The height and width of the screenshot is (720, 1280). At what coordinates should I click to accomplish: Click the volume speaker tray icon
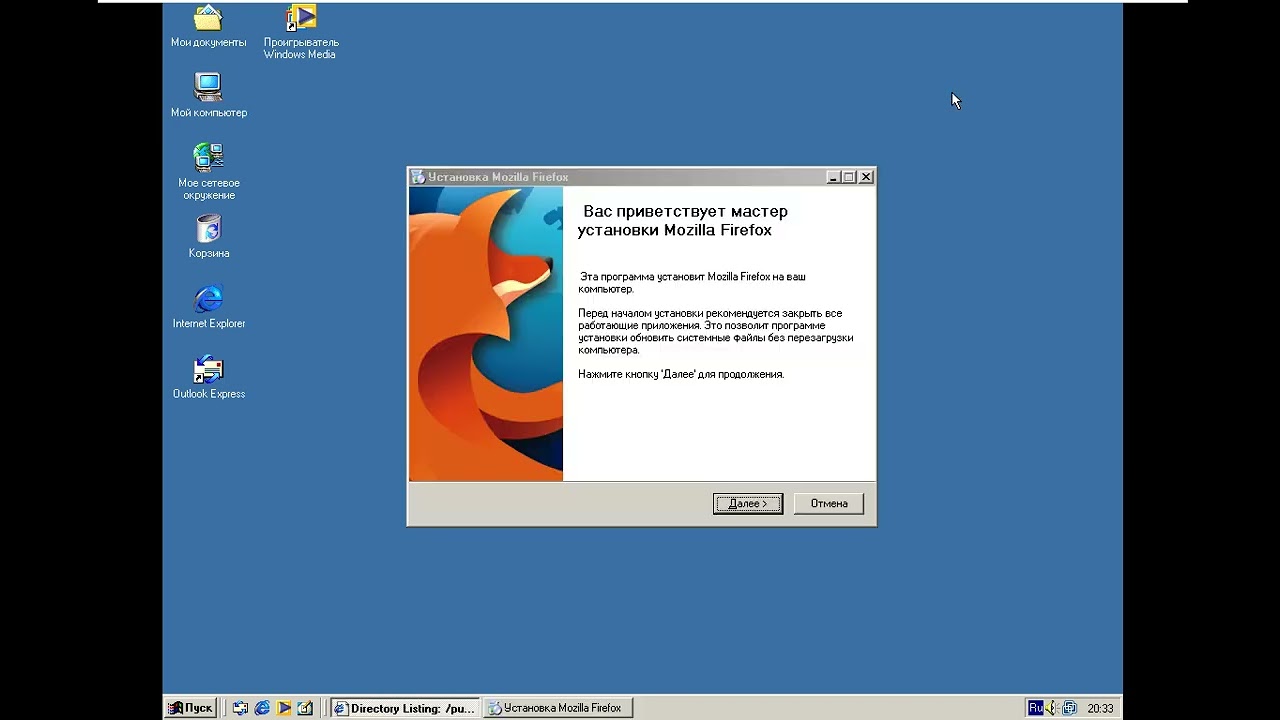[x=1052, y=708]
